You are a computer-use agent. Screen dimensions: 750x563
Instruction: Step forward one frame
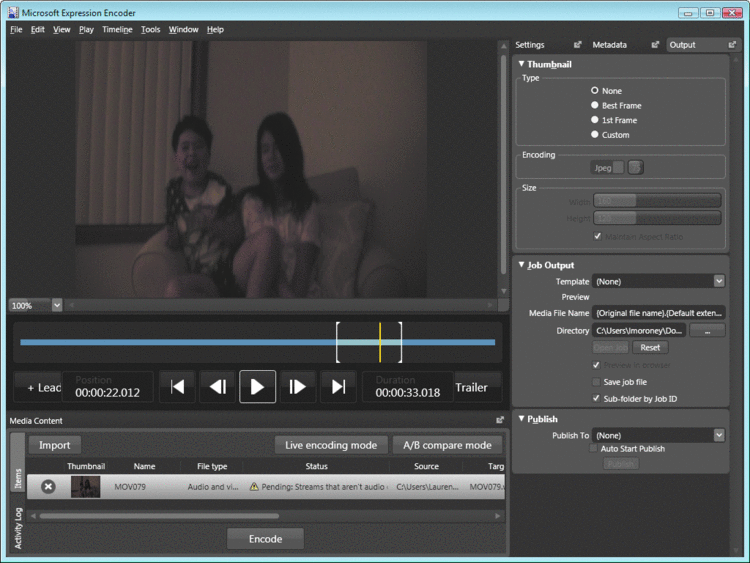click(x=297, y=386)
